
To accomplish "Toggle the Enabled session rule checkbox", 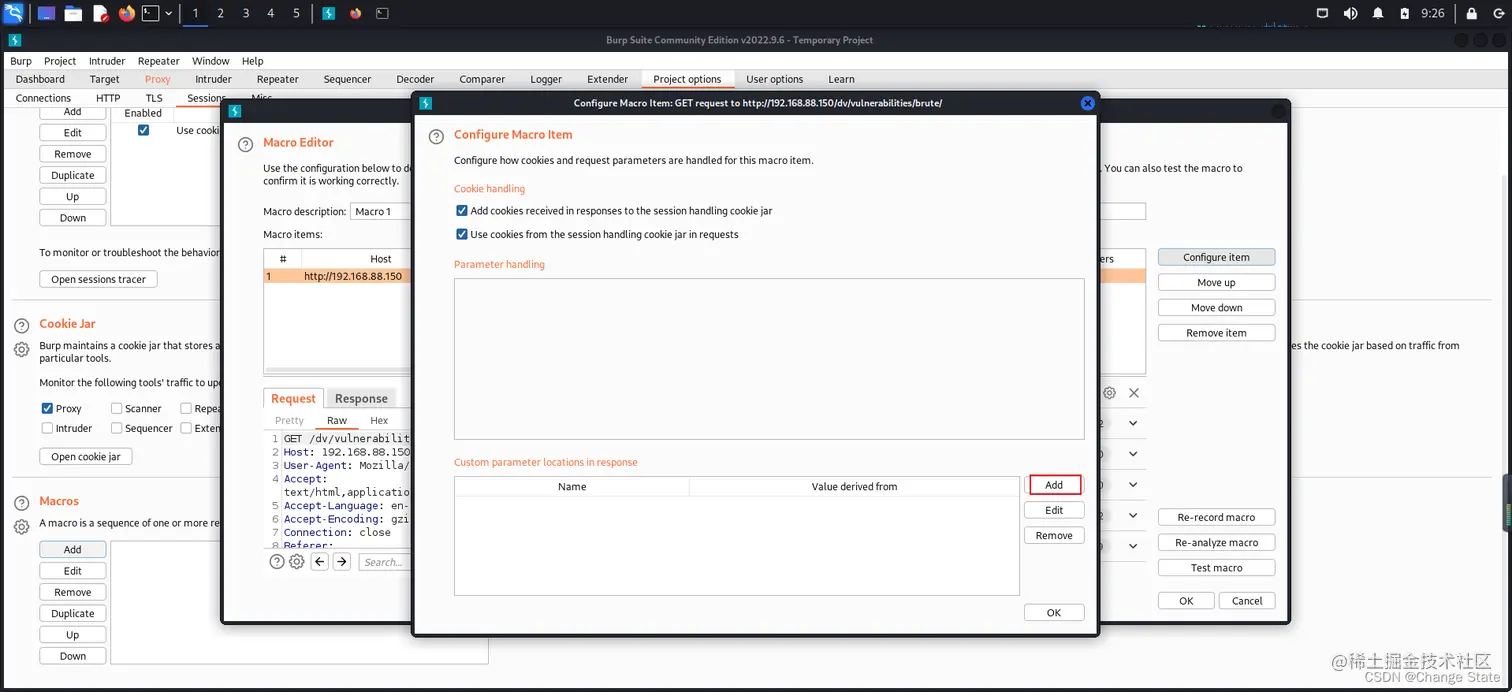I will (143, 130).
